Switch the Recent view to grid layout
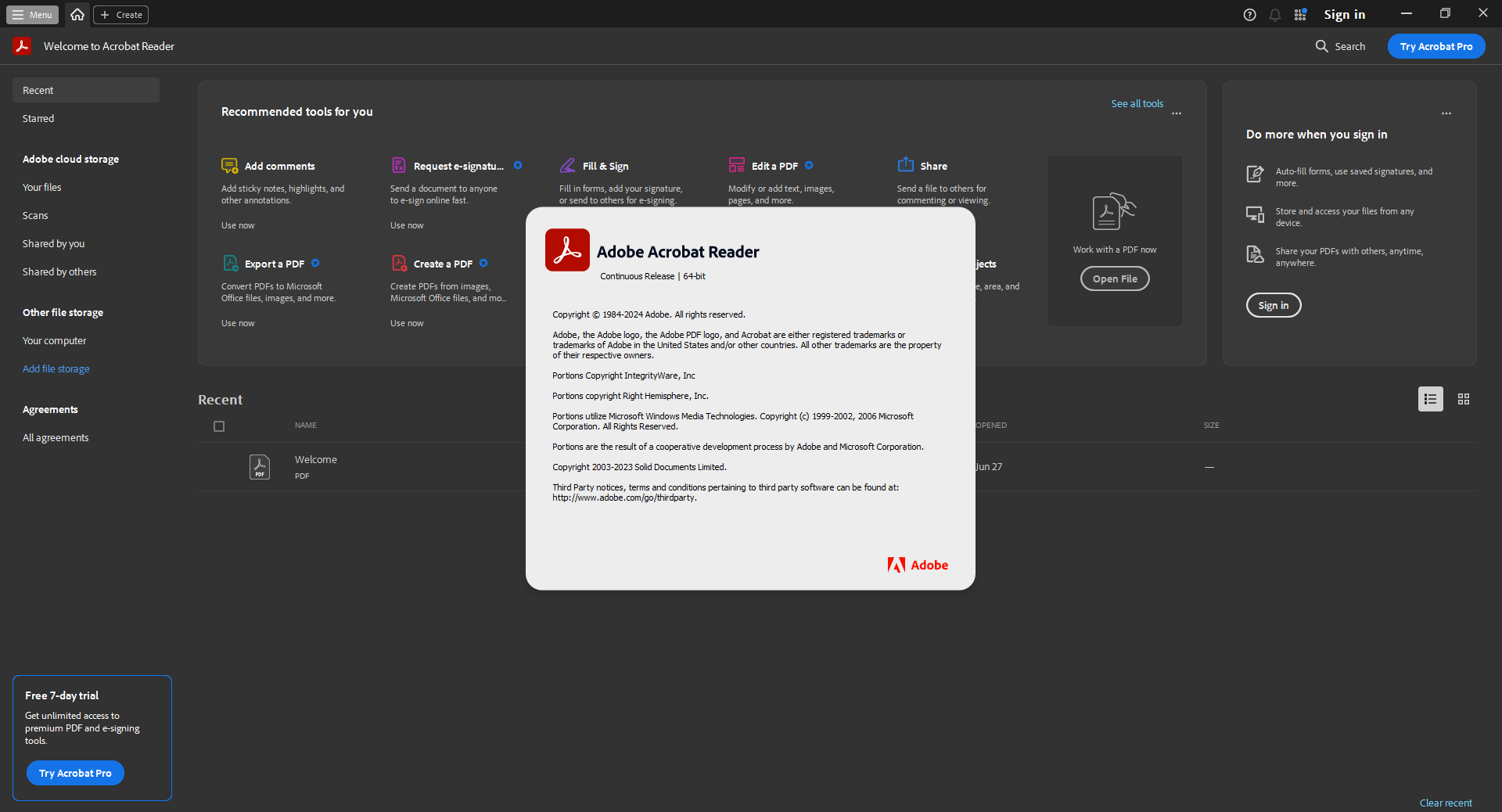This screenshot has width=1502, height=812. coord(1463,399)
